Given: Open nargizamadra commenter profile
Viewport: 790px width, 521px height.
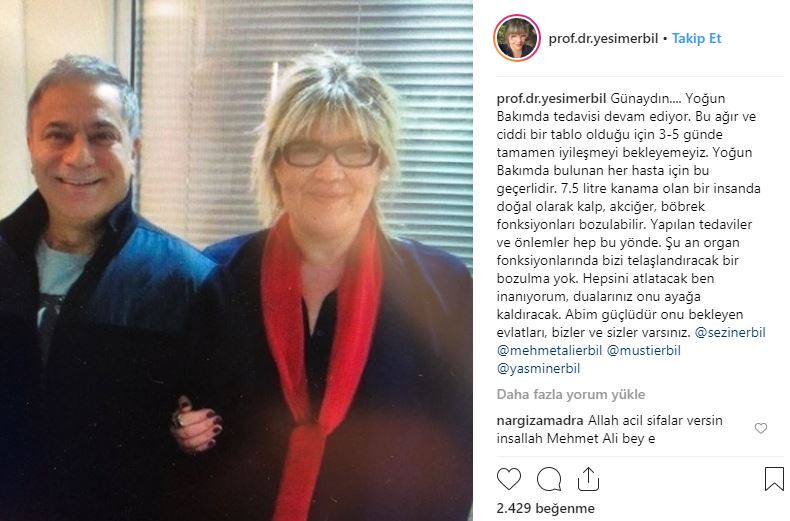Looking at the screenshot, I should [540, 420].
